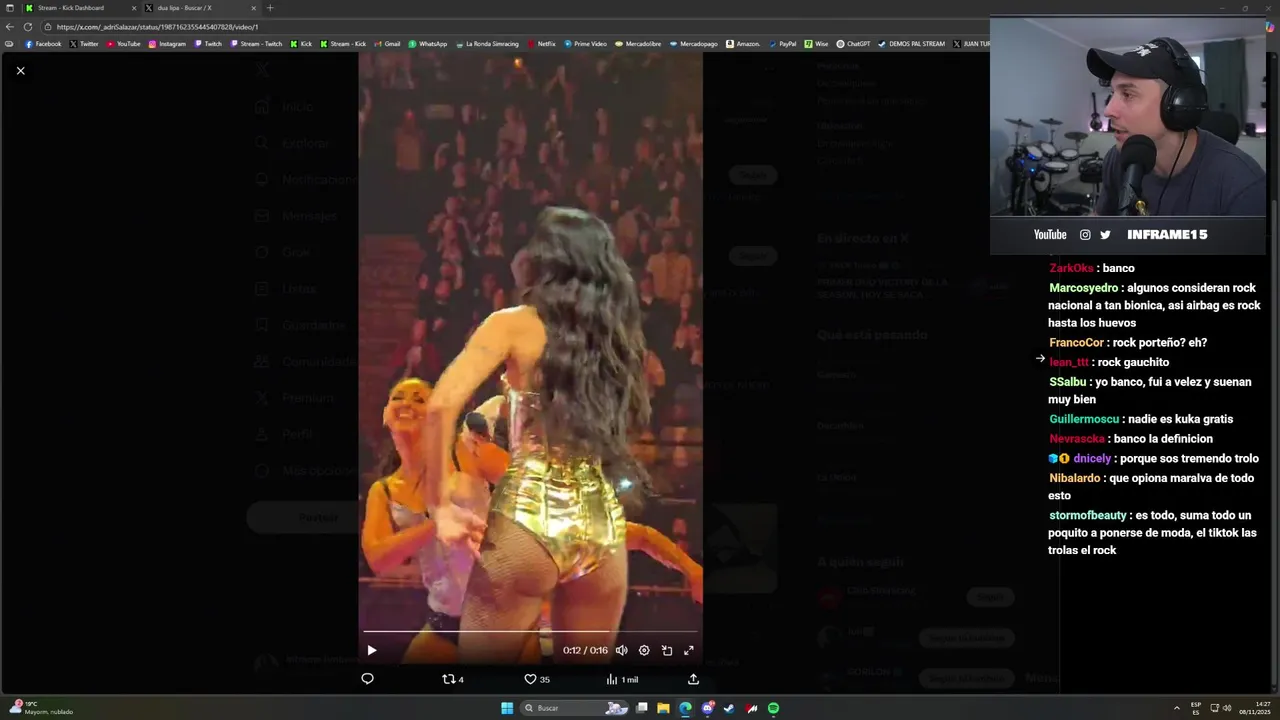
Task: Like the post with 35 likes
Action: 537,679
